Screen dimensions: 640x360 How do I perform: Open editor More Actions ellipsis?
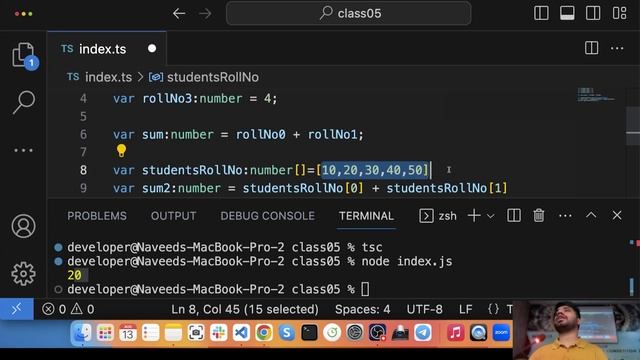[617, 48]
